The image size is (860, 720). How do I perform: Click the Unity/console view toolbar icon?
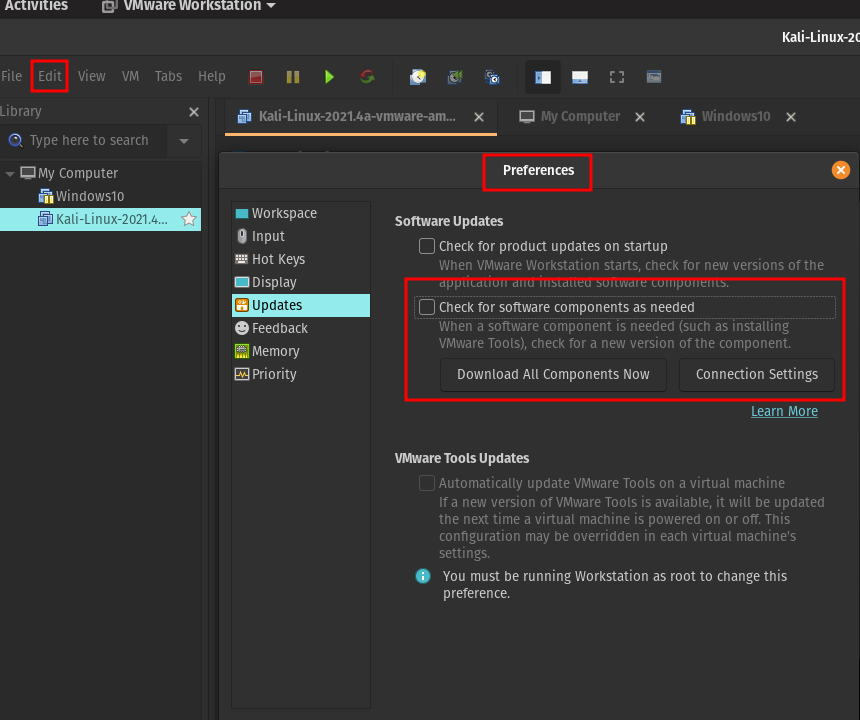click(654, 77)
